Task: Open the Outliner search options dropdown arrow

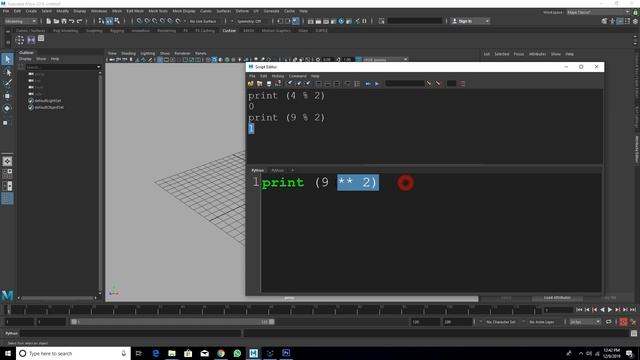Action: 98,67
